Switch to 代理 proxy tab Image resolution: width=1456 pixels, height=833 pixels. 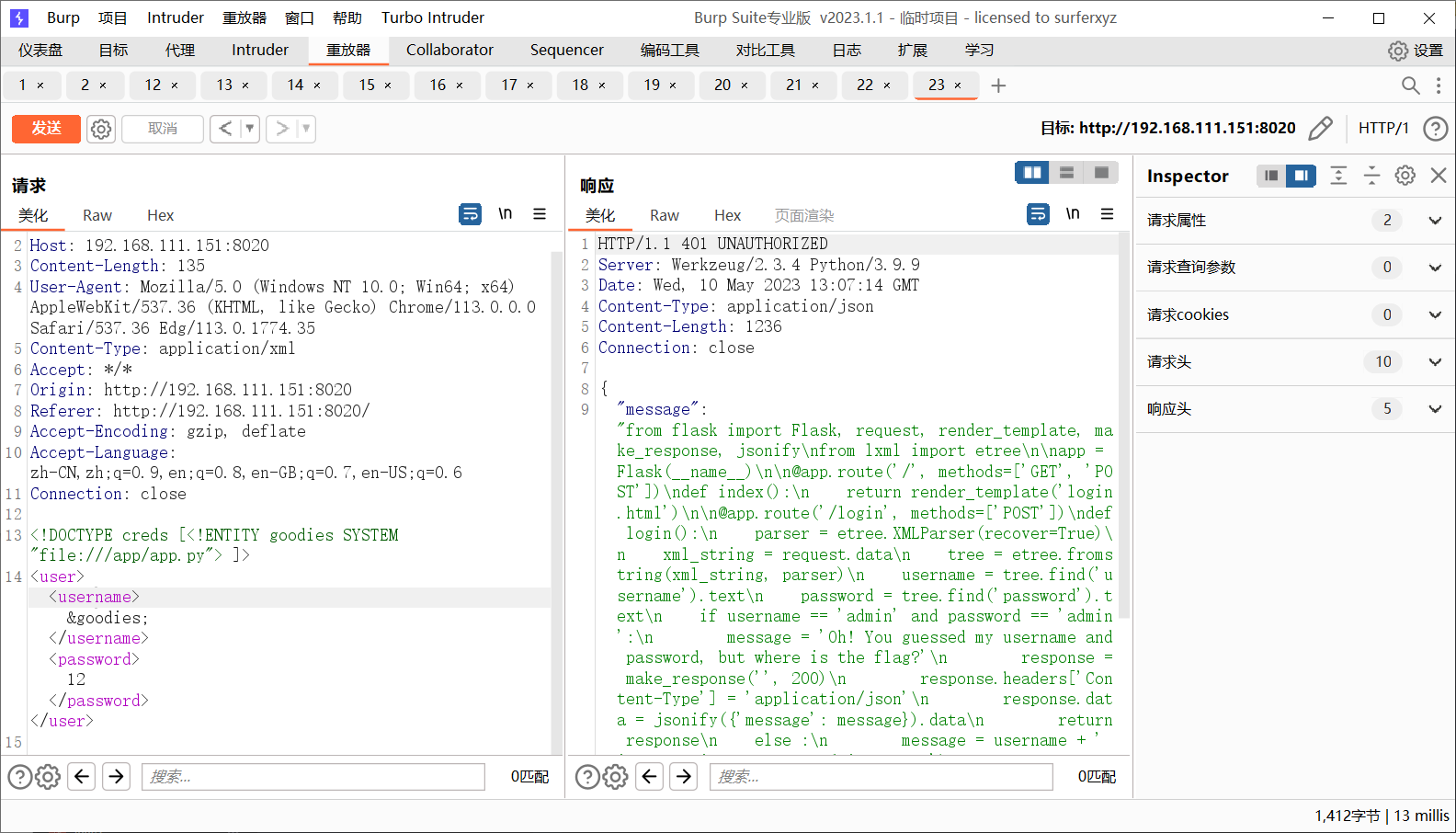(x=180, y=51)
